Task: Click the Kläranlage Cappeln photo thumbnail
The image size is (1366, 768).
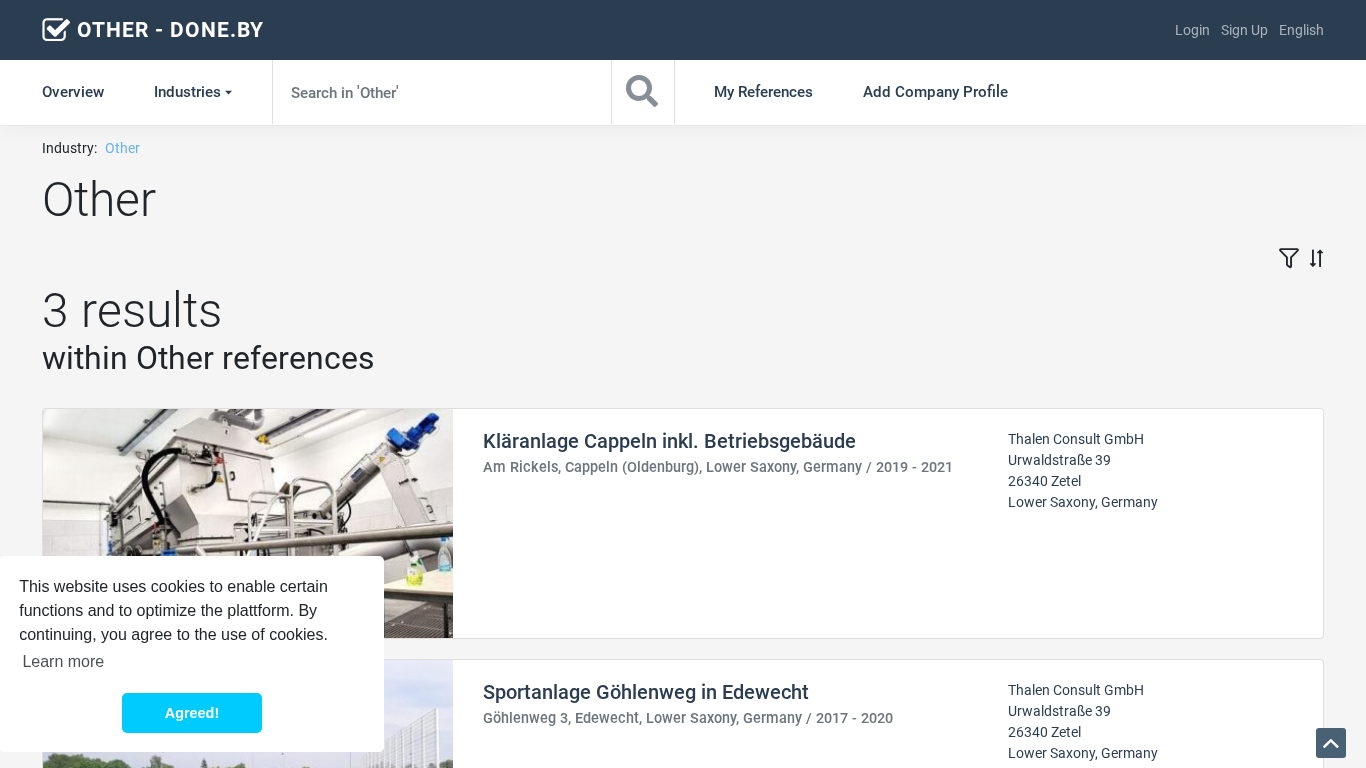Action: pos(248,523)
